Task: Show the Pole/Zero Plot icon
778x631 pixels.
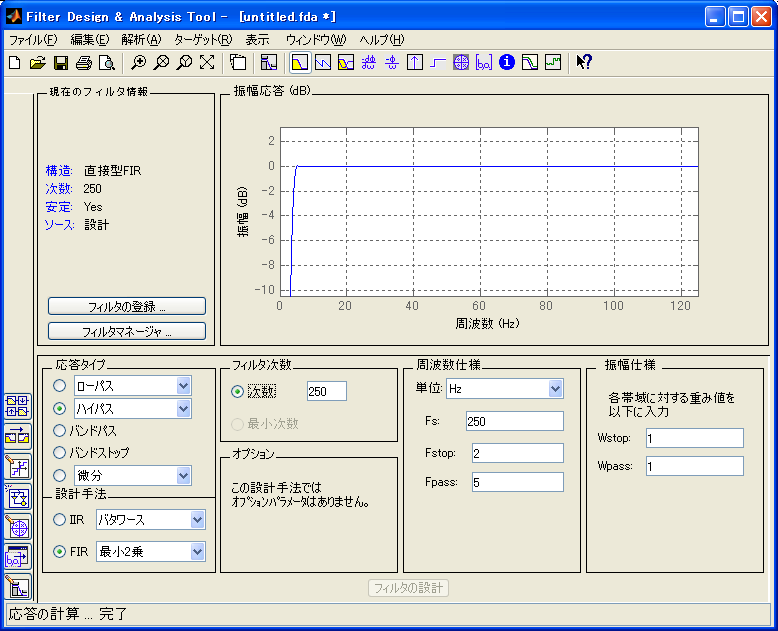Action: pos(461,63)
